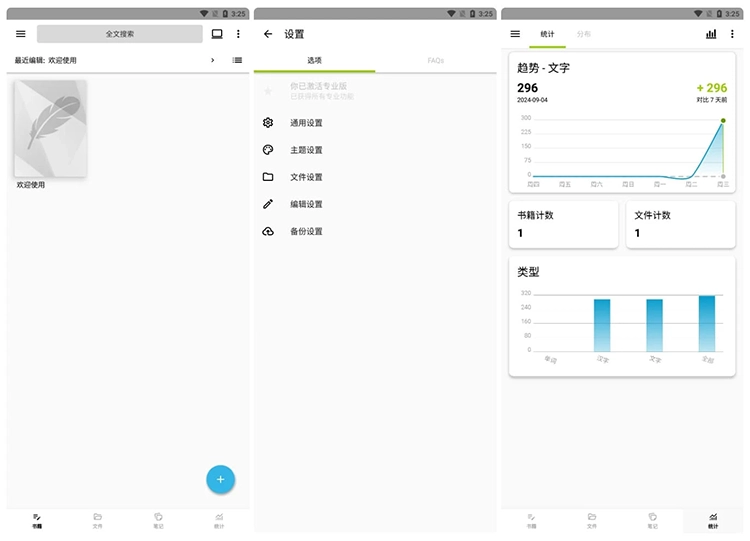750x541 pixels.
Task: Open the three-dot menu beside the laptop icon
Action: tap(238, 34)
